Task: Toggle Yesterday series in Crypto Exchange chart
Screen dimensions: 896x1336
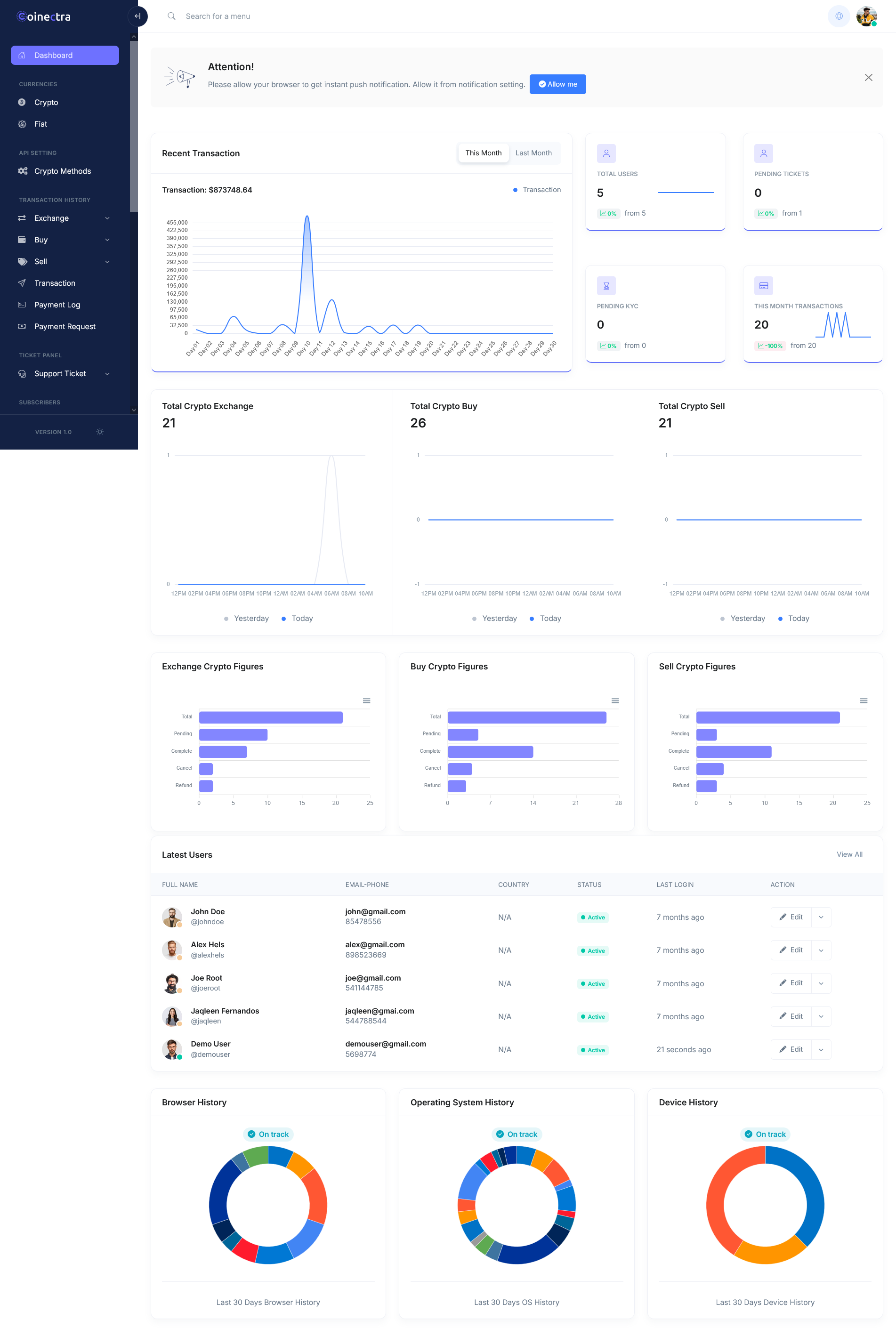Action: pyautogui.click(x=246, y=618)
